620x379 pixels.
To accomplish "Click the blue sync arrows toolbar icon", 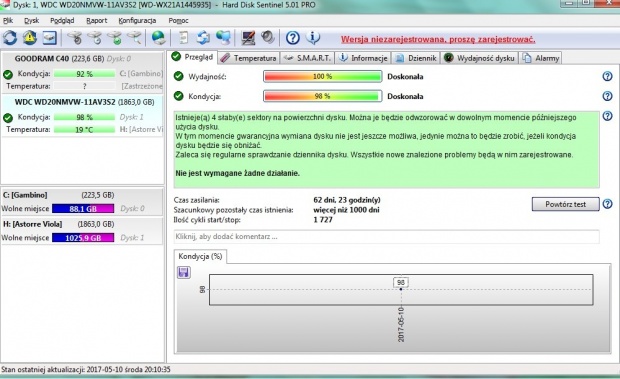I will [204, 38].
